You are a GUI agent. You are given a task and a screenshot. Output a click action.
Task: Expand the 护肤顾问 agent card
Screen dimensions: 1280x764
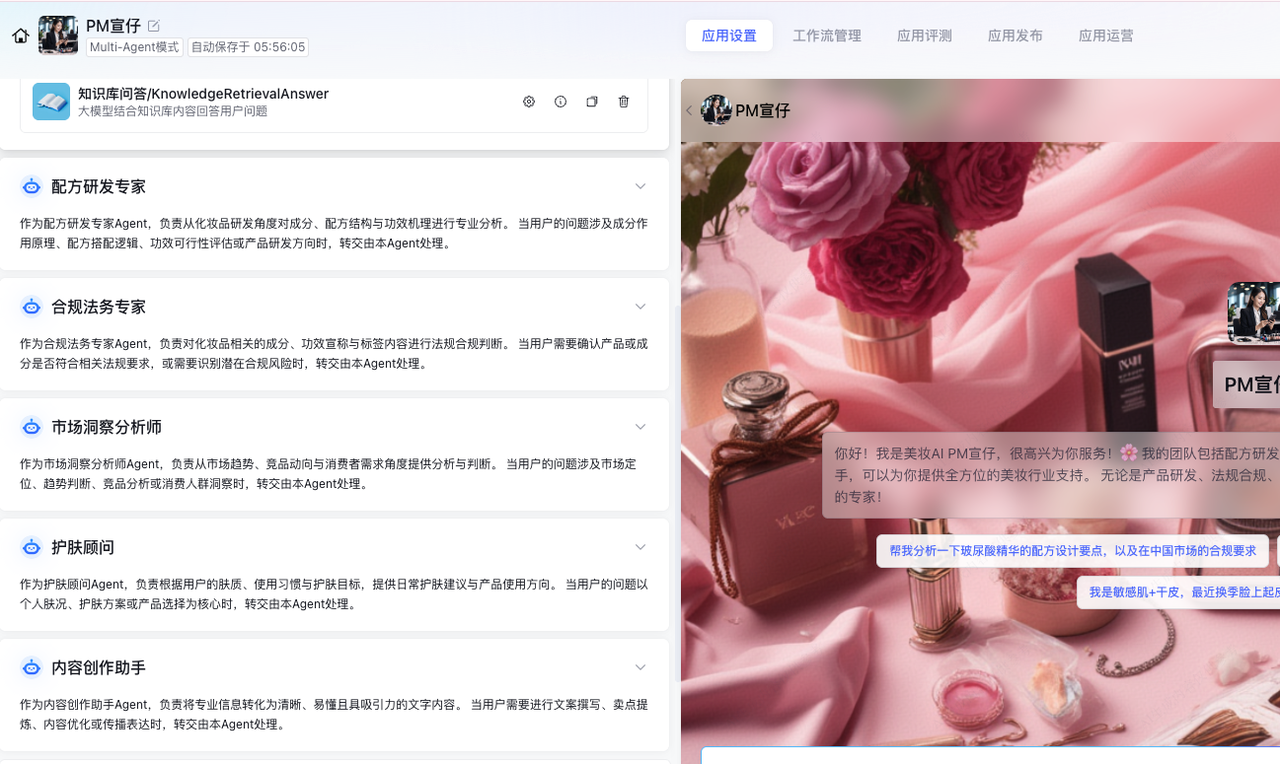pos(641,547)
